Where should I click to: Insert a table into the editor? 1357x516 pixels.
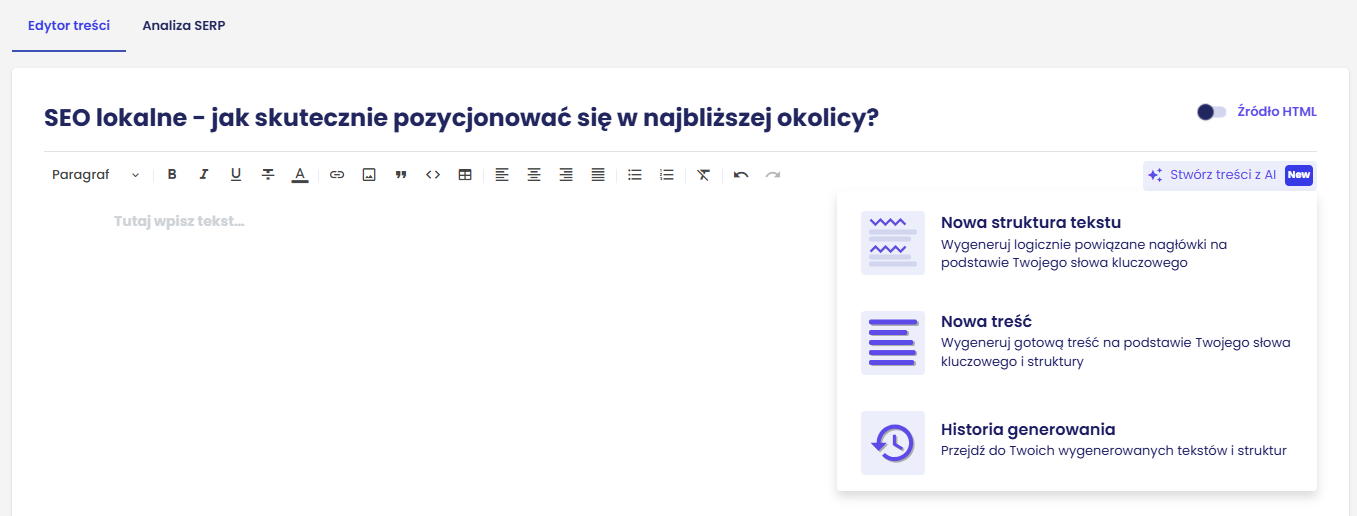tap(465, 175)
